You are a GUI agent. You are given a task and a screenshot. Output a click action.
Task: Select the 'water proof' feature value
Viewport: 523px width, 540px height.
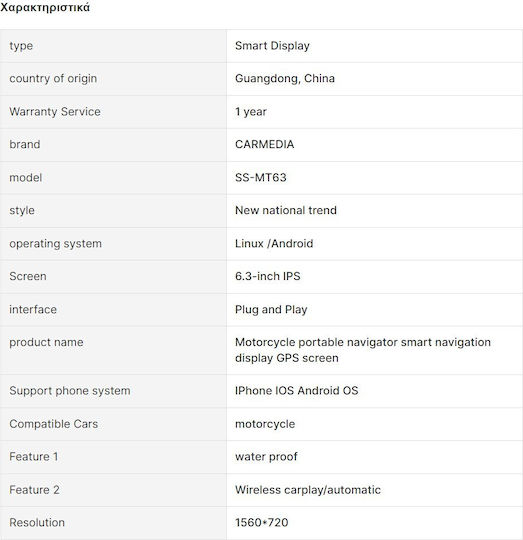click(x=266, y=457)
